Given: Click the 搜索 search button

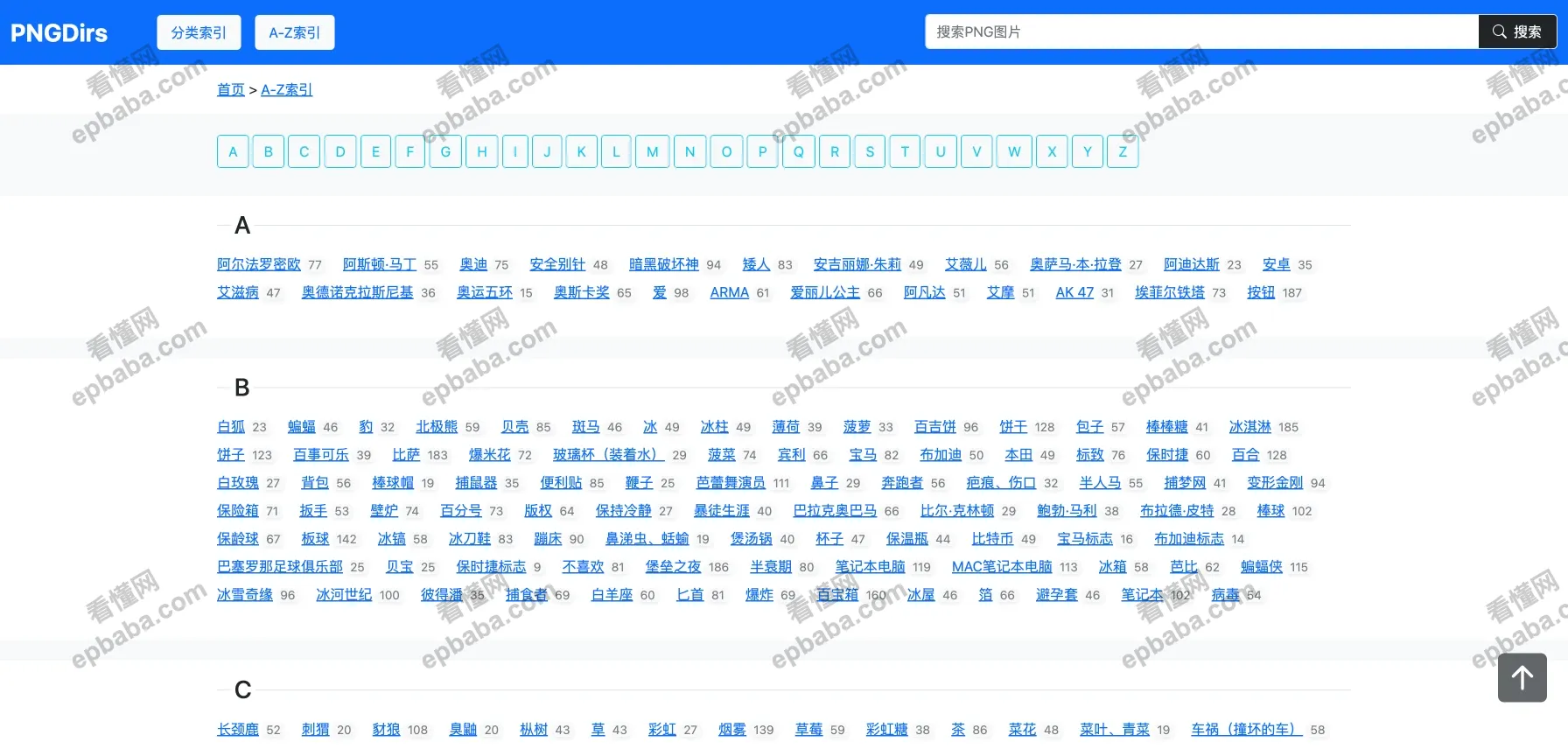Looking at the screenshot, I should [1517, 31].
